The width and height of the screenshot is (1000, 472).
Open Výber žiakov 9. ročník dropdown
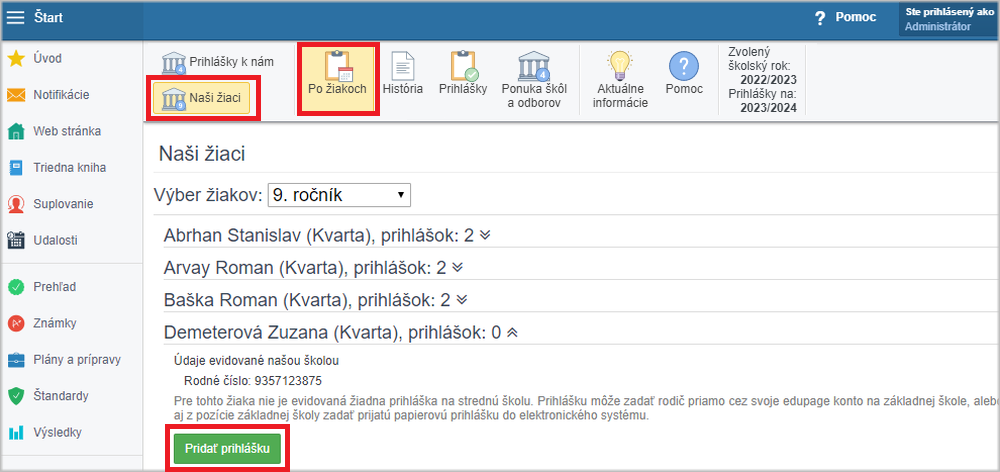pyautogui.click(x=339, y=195)
